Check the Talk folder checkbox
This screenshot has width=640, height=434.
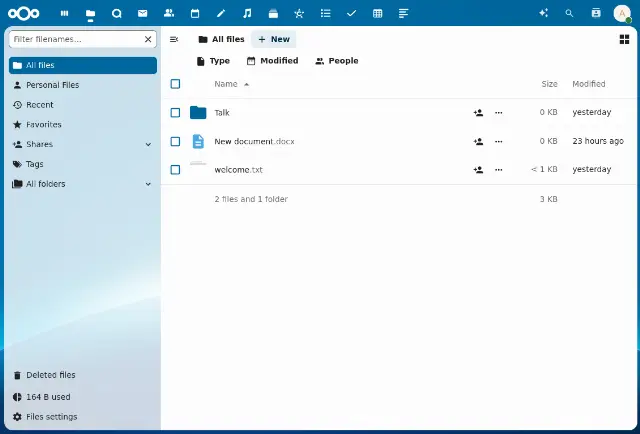[x=175, y=113]
